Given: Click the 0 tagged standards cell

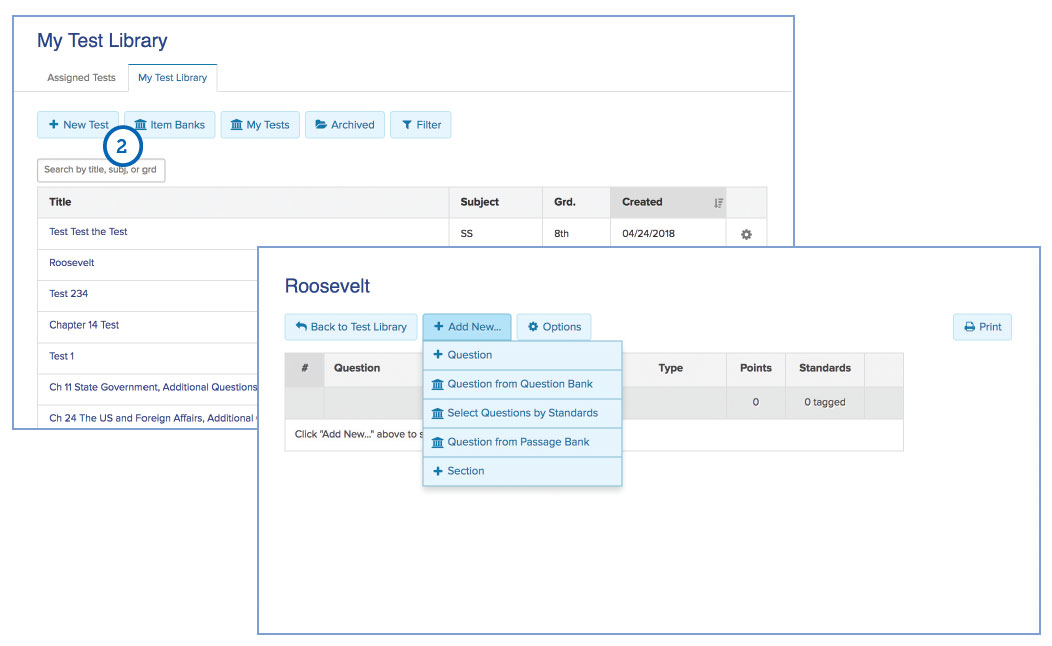Looking at the screenshot, I should pos(825,402).
